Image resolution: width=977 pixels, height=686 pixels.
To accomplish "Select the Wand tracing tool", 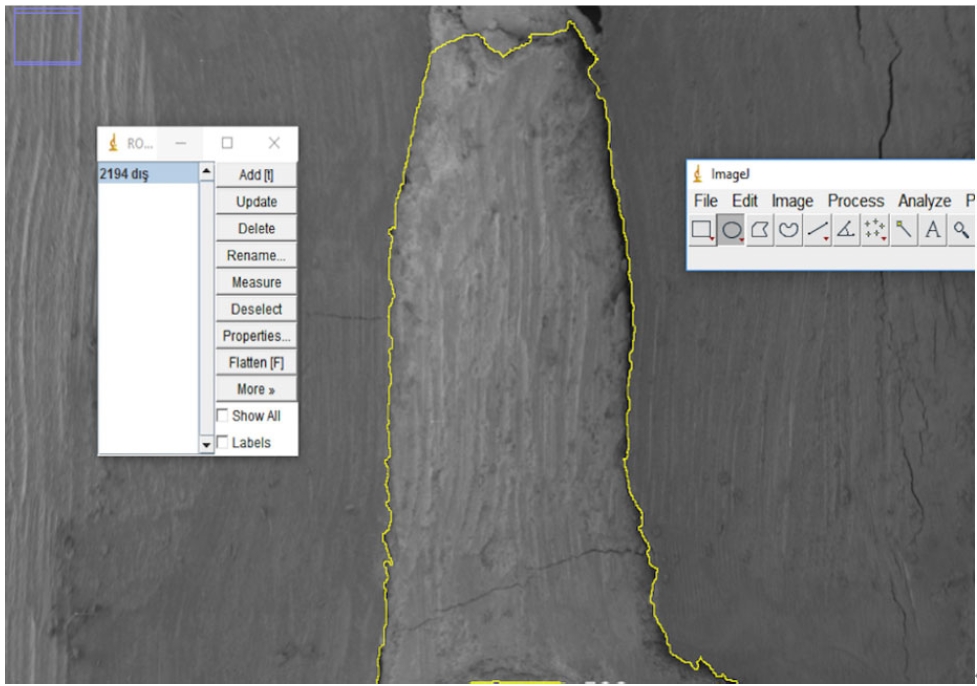I will click(904, 230).
